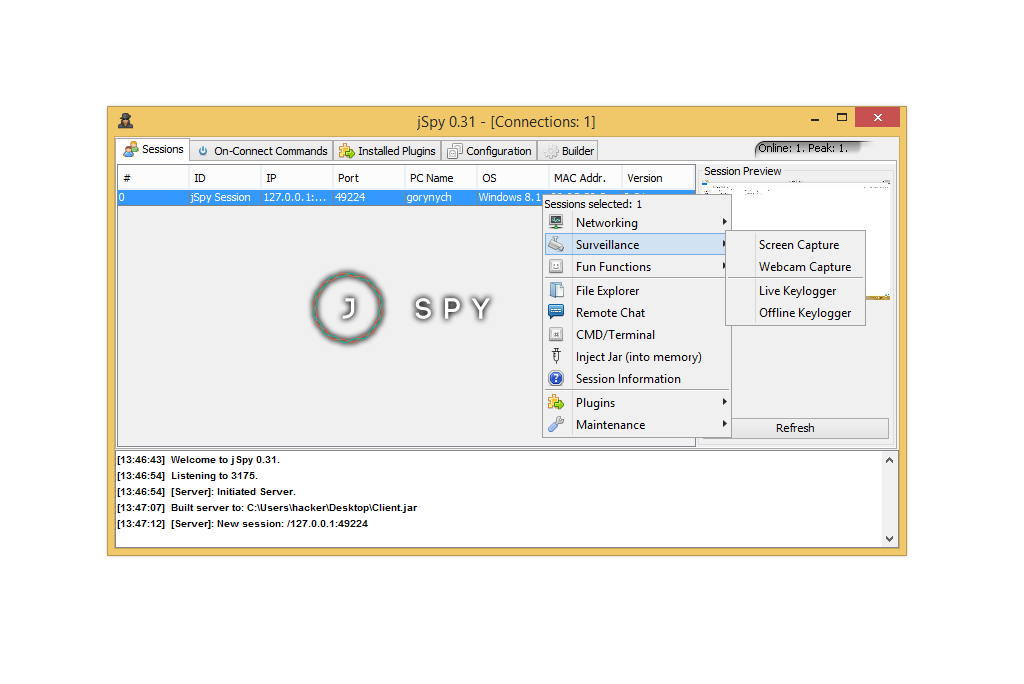Expand Plugins submenu arrow

(x=724, y=402)
